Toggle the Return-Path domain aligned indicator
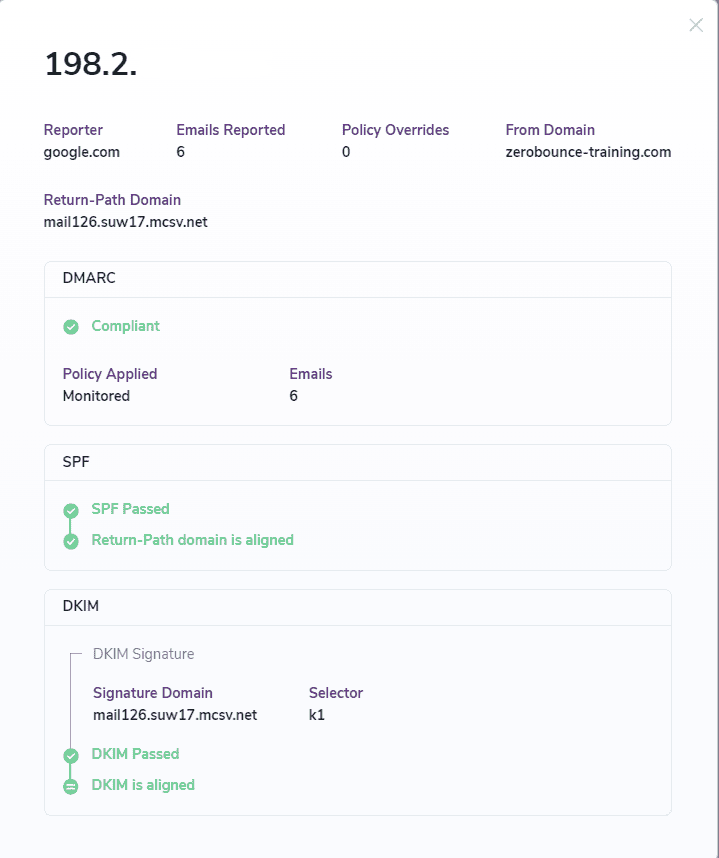Image resolution: width=719 pixels, height=858 pixels. tap(70, 541)
